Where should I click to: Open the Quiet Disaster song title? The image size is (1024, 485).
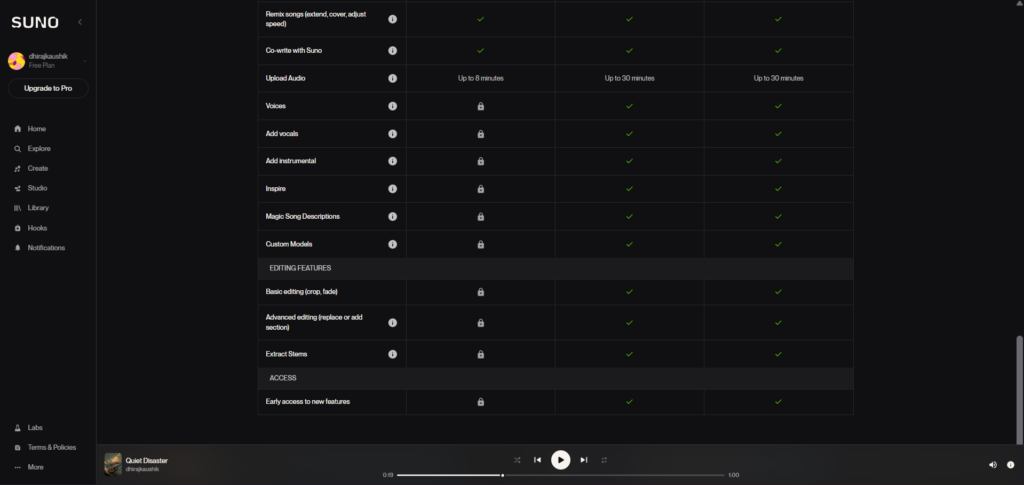coord(146,460)
